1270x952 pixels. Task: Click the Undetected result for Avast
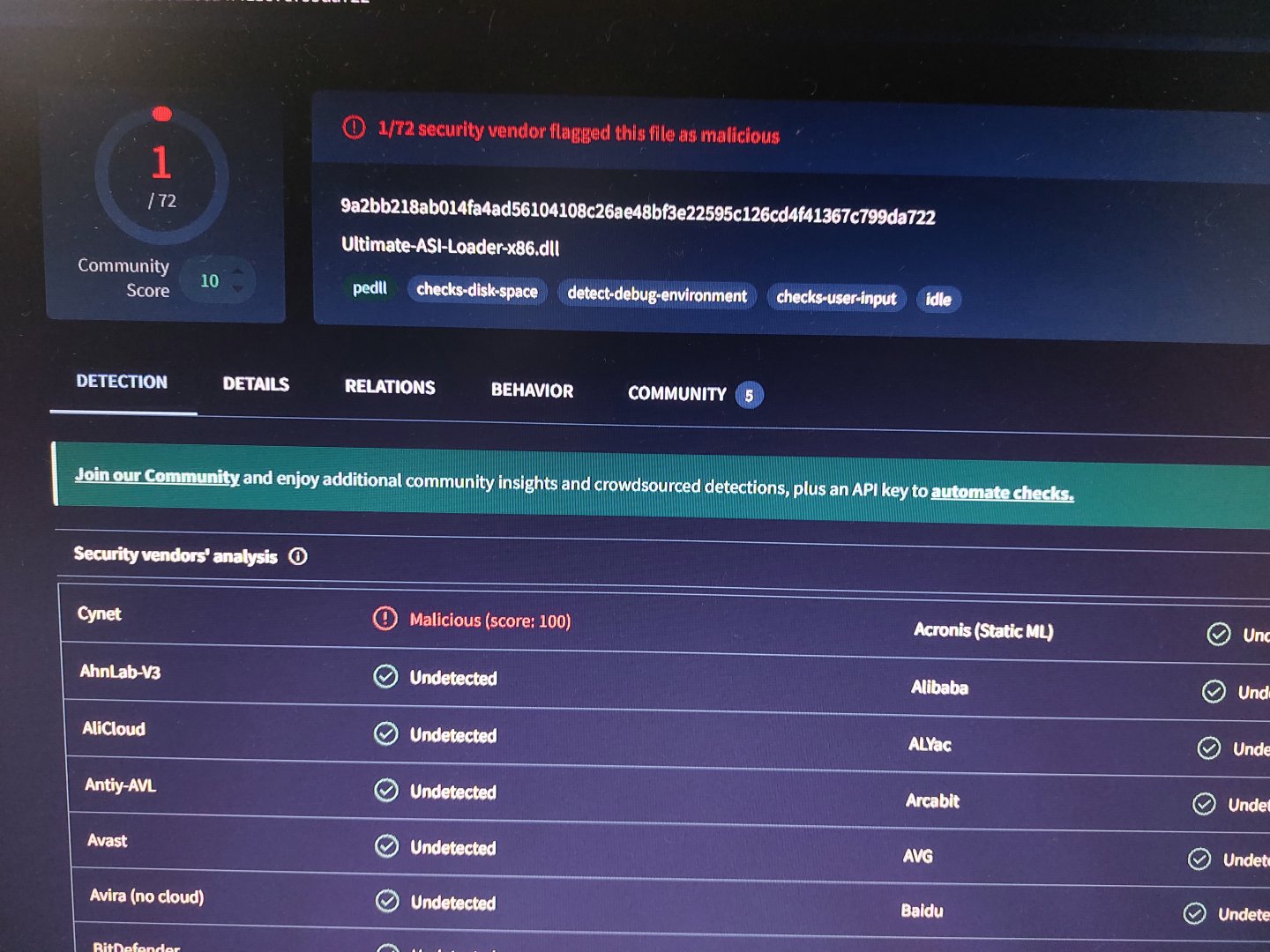pos(453,848)
